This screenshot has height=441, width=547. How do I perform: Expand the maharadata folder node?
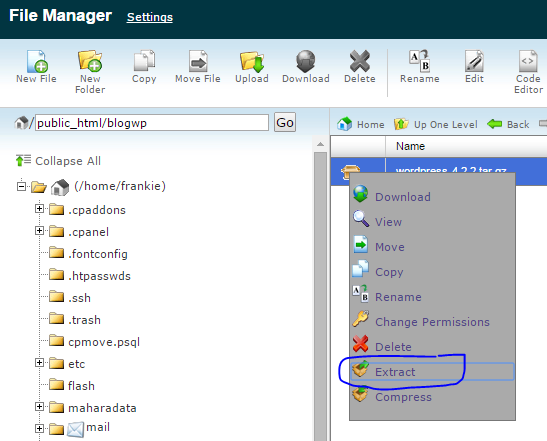(39, 406)
